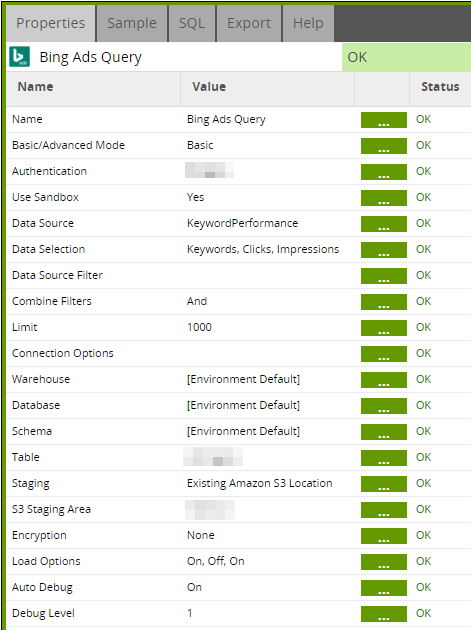Edit the Use Sandbox Yes setting

(x=195, y=197)
